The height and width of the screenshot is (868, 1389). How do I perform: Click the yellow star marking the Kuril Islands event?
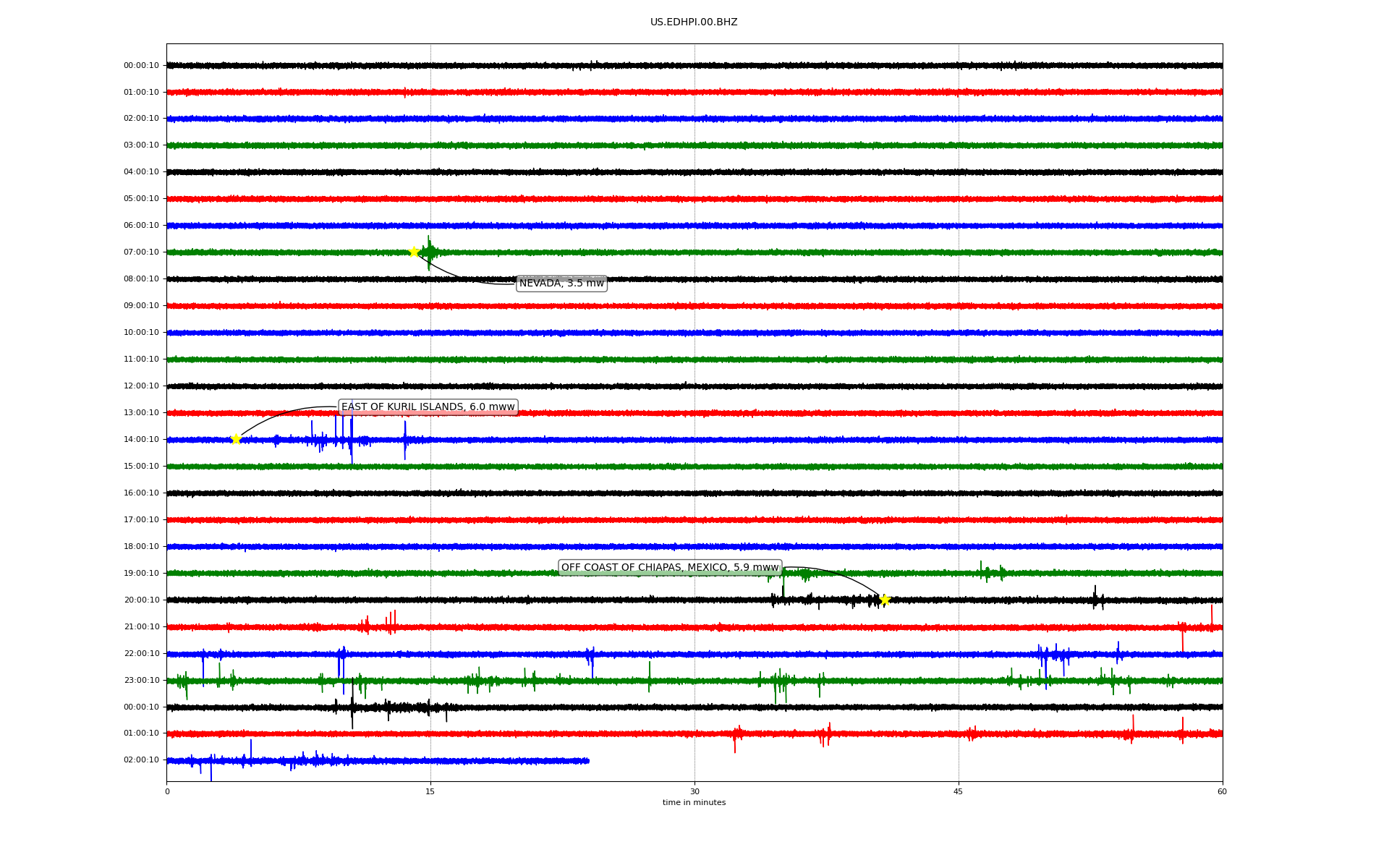point(236,439)
